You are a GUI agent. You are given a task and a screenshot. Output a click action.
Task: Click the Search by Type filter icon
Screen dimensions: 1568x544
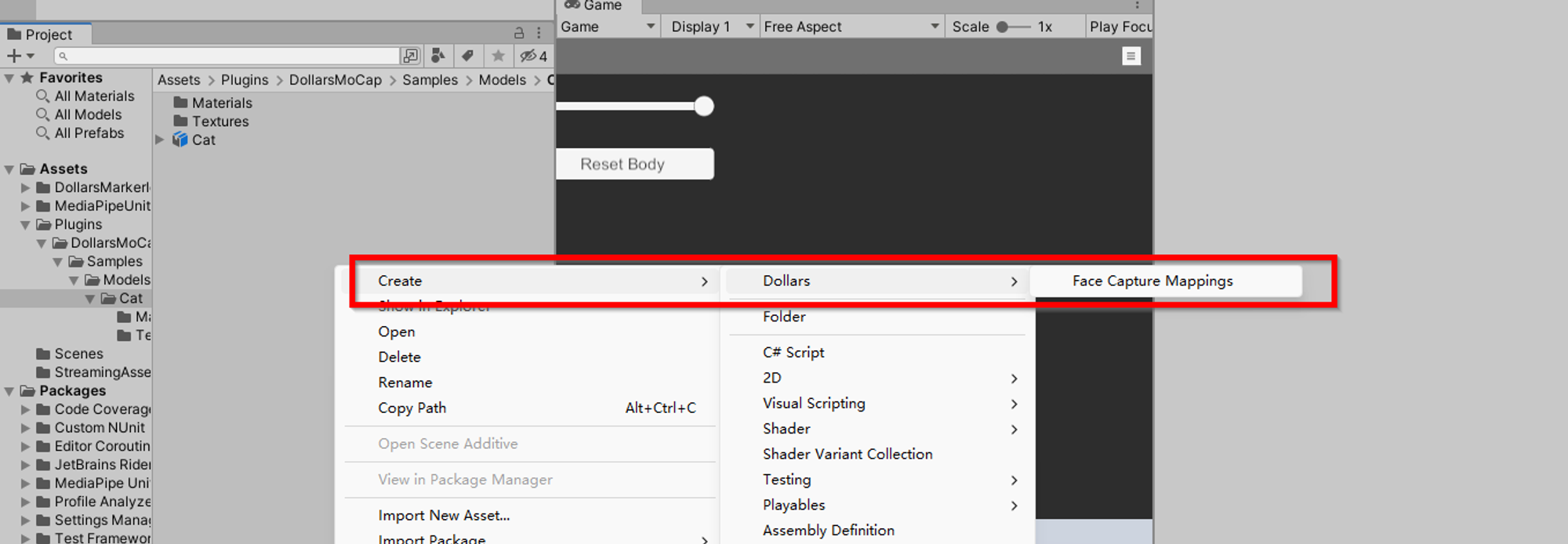(x=438, y=56)
